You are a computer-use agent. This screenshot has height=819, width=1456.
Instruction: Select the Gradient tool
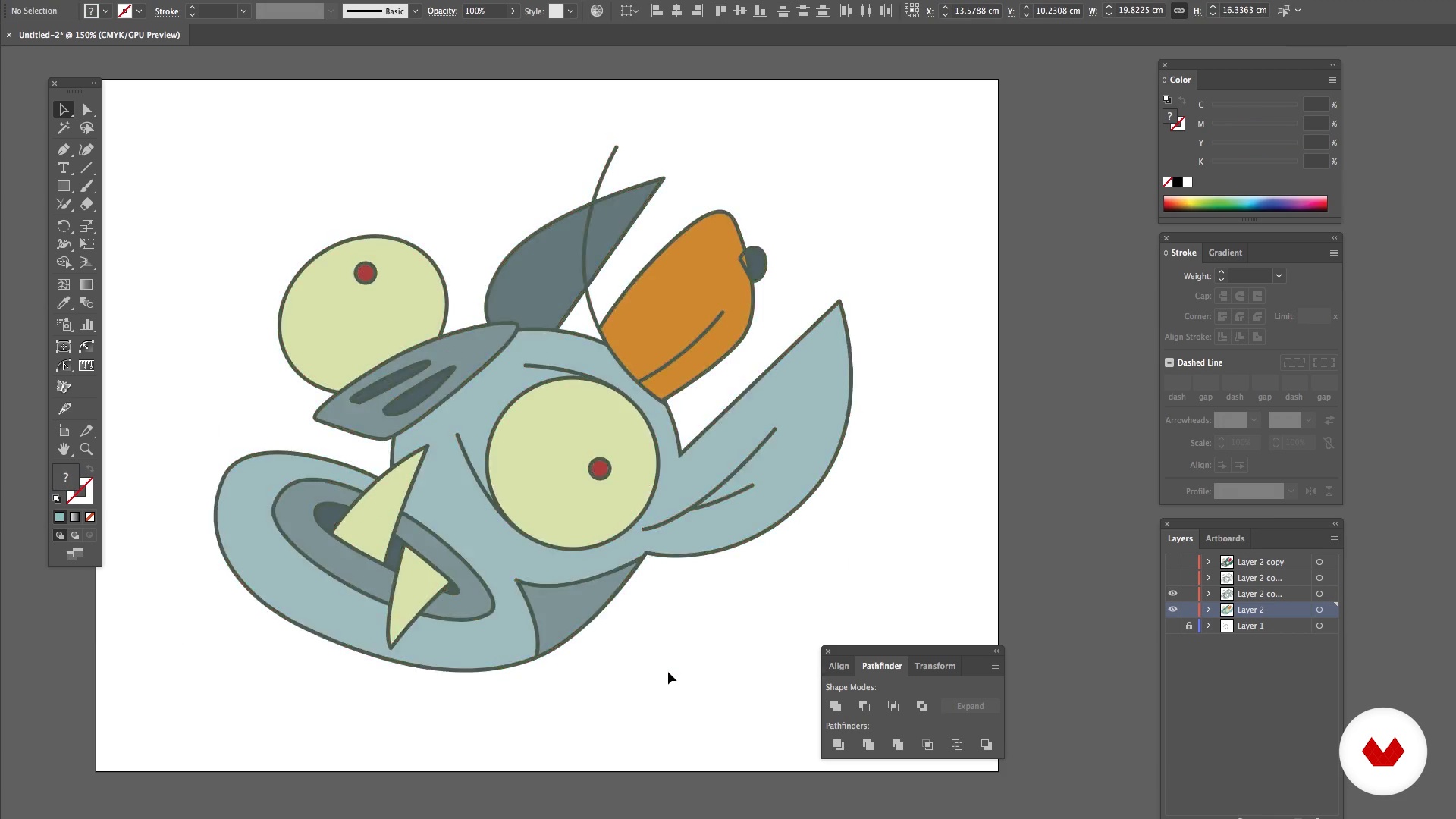[x=86, y=284]
